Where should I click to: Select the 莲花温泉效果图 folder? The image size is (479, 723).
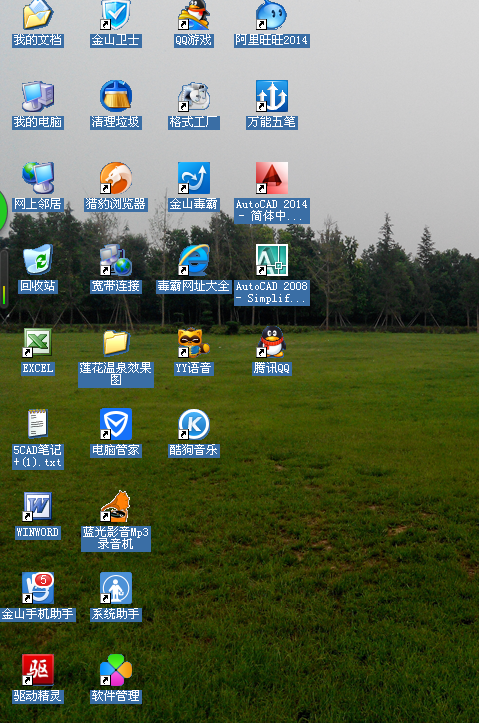coord(116,343)
